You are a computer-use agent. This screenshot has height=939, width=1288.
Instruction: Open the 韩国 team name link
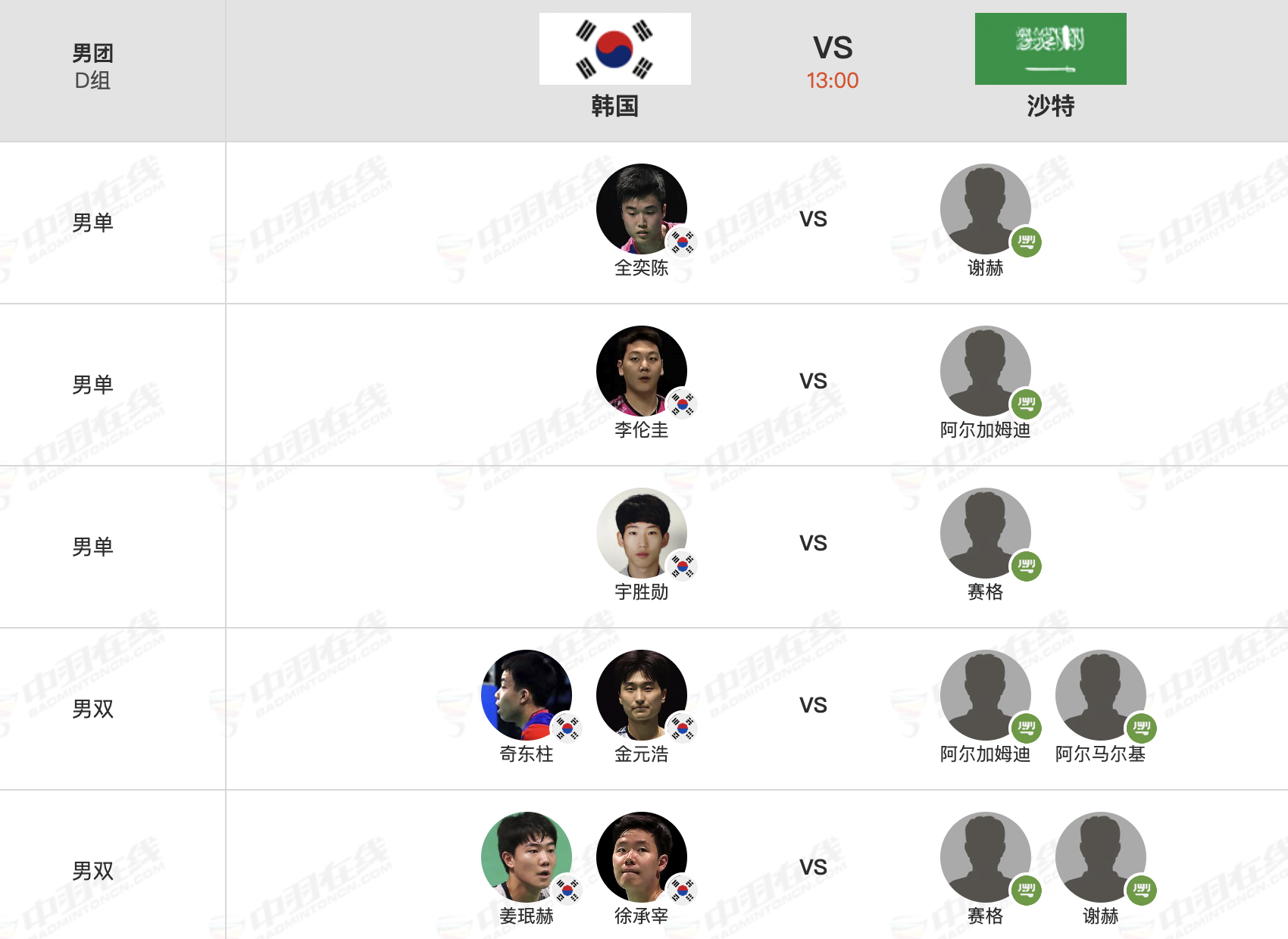(x=614, y=106)
